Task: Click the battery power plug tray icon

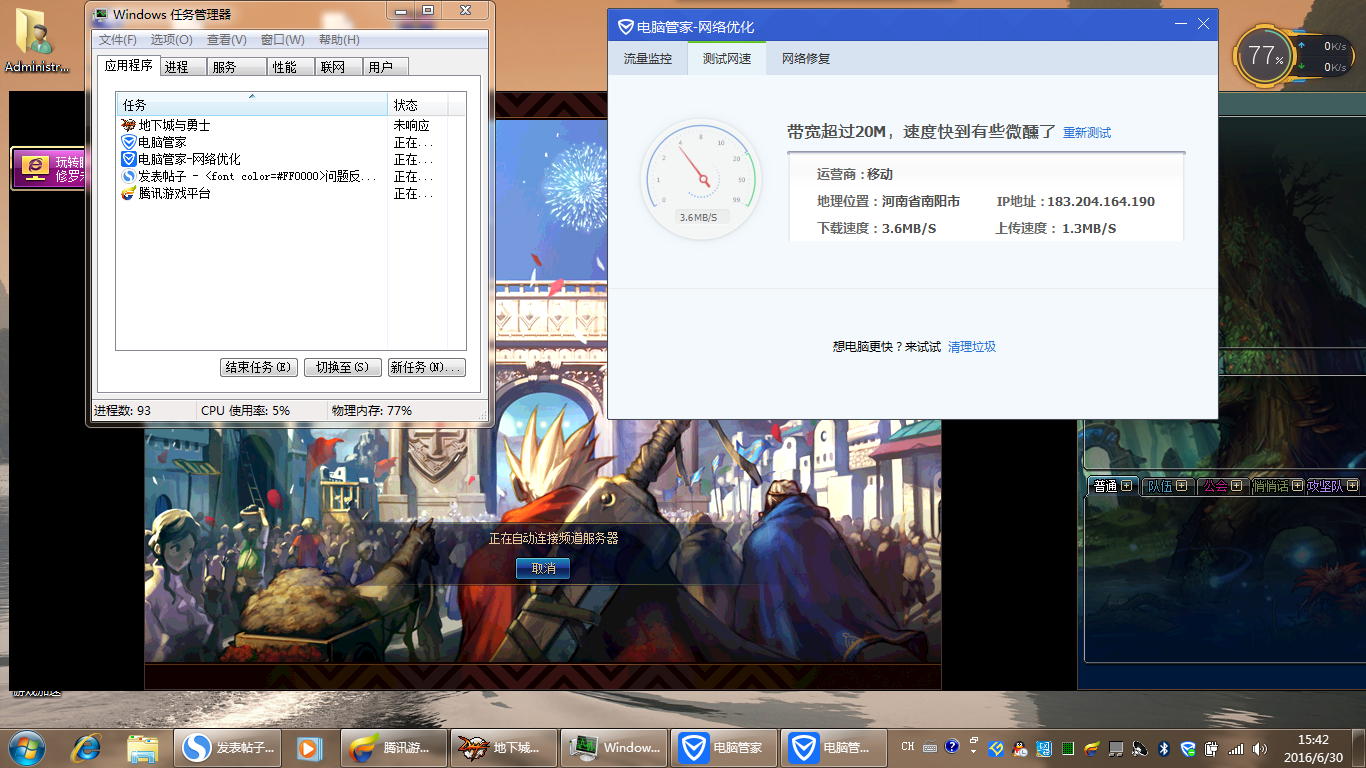Action: (x=1211, y=748)
